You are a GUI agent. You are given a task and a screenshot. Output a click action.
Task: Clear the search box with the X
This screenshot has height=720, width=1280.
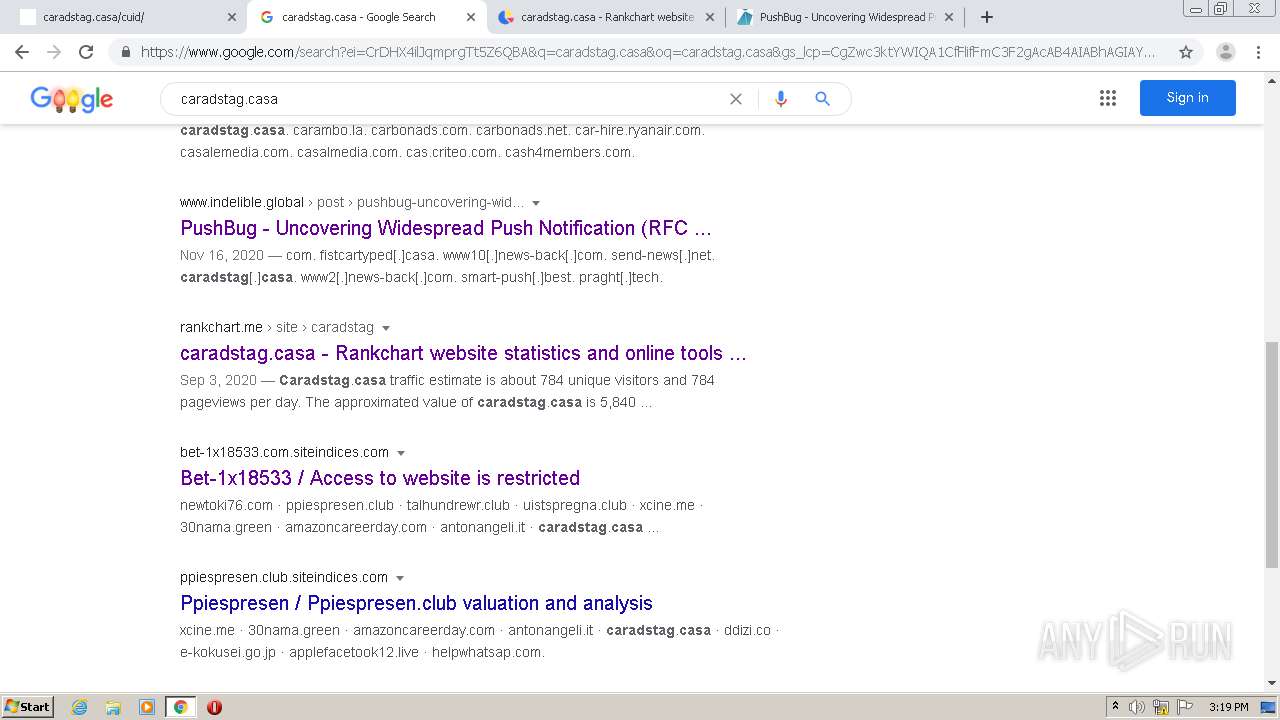pyautogui.click(x=736, y=99)
